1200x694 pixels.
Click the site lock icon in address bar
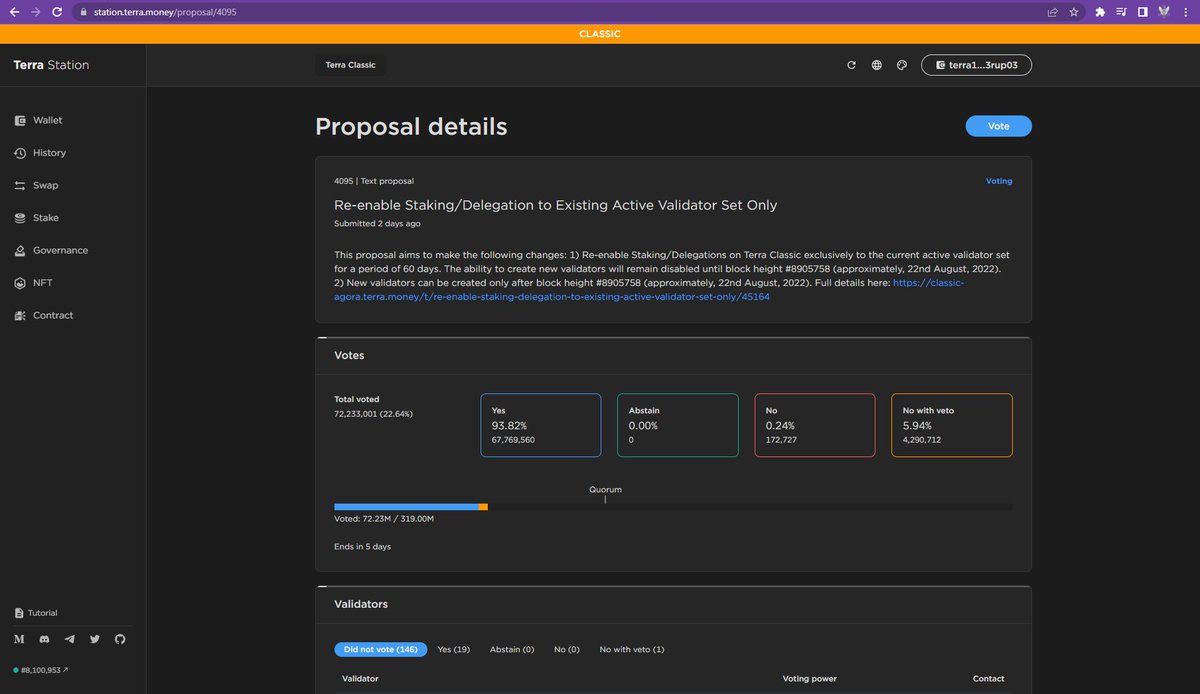click(85, 12)
